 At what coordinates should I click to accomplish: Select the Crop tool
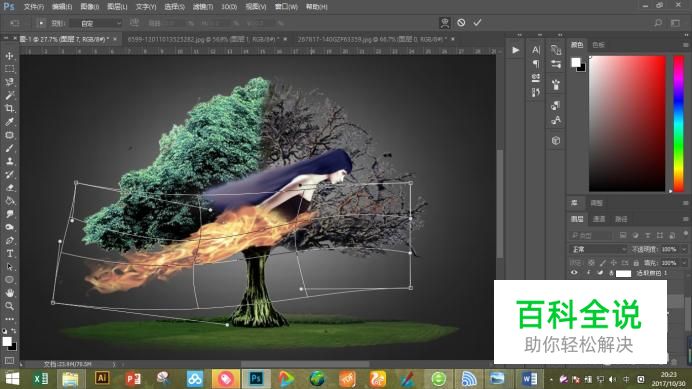click(x=9, y=108)
